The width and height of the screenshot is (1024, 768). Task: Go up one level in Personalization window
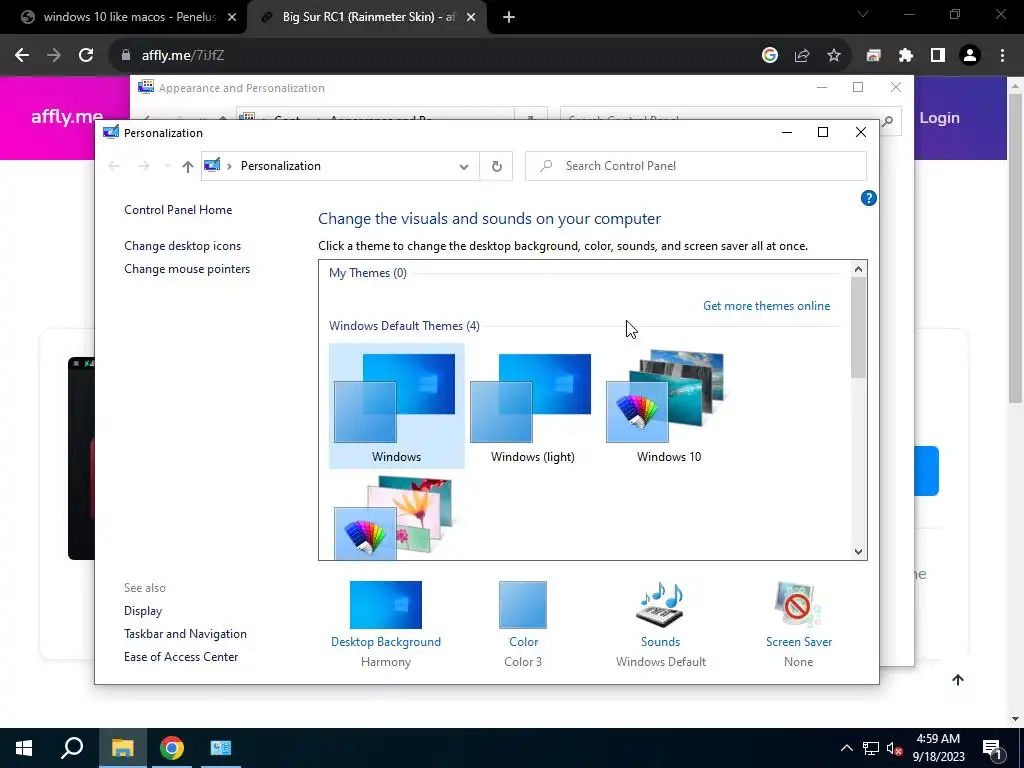[x=187, y=167]
